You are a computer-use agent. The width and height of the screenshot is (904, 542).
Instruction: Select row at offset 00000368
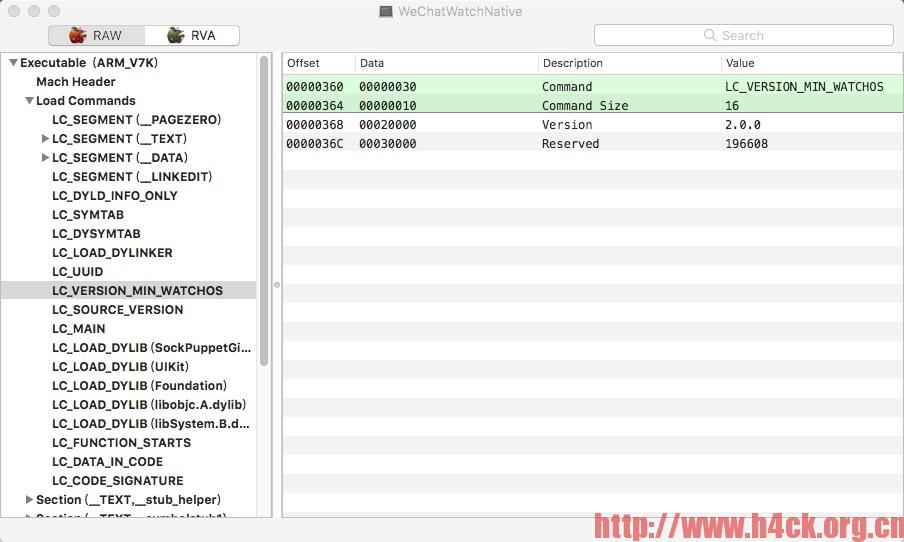click(x=593, y=125)
